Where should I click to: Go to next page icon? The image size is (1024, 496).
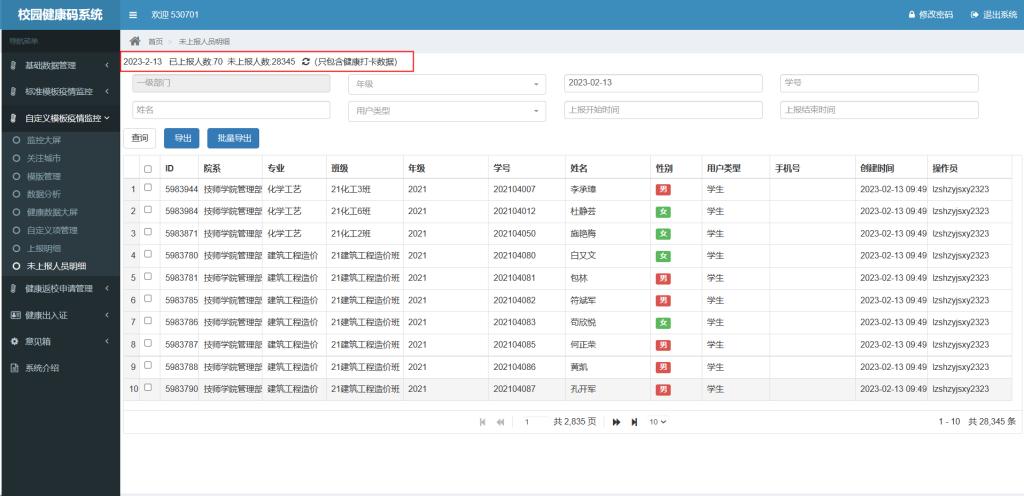coord(616,422)
